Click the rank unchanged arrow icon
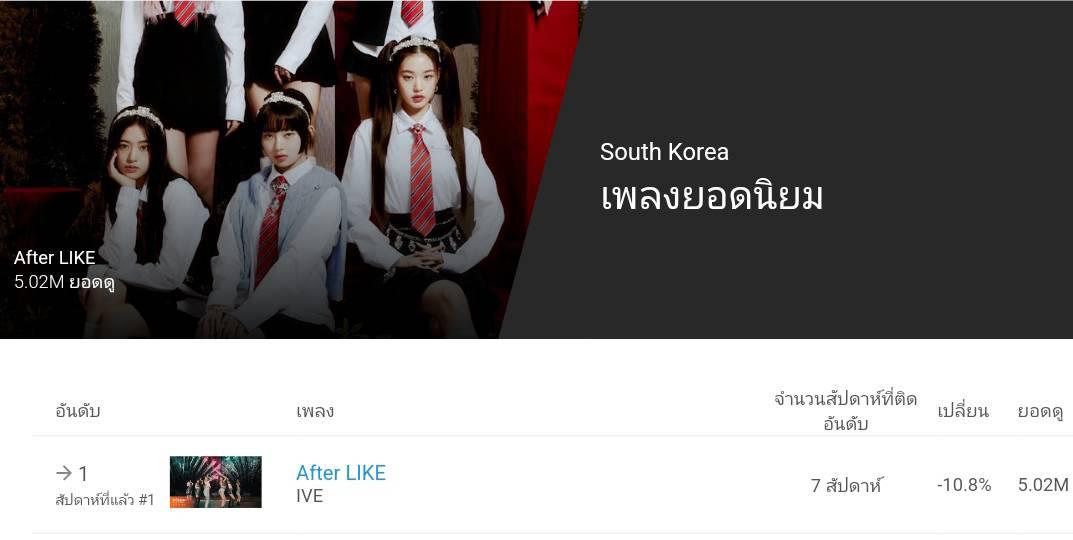Screen dimensions: 1073x540 pyautogui.click(x=64, y=473)
